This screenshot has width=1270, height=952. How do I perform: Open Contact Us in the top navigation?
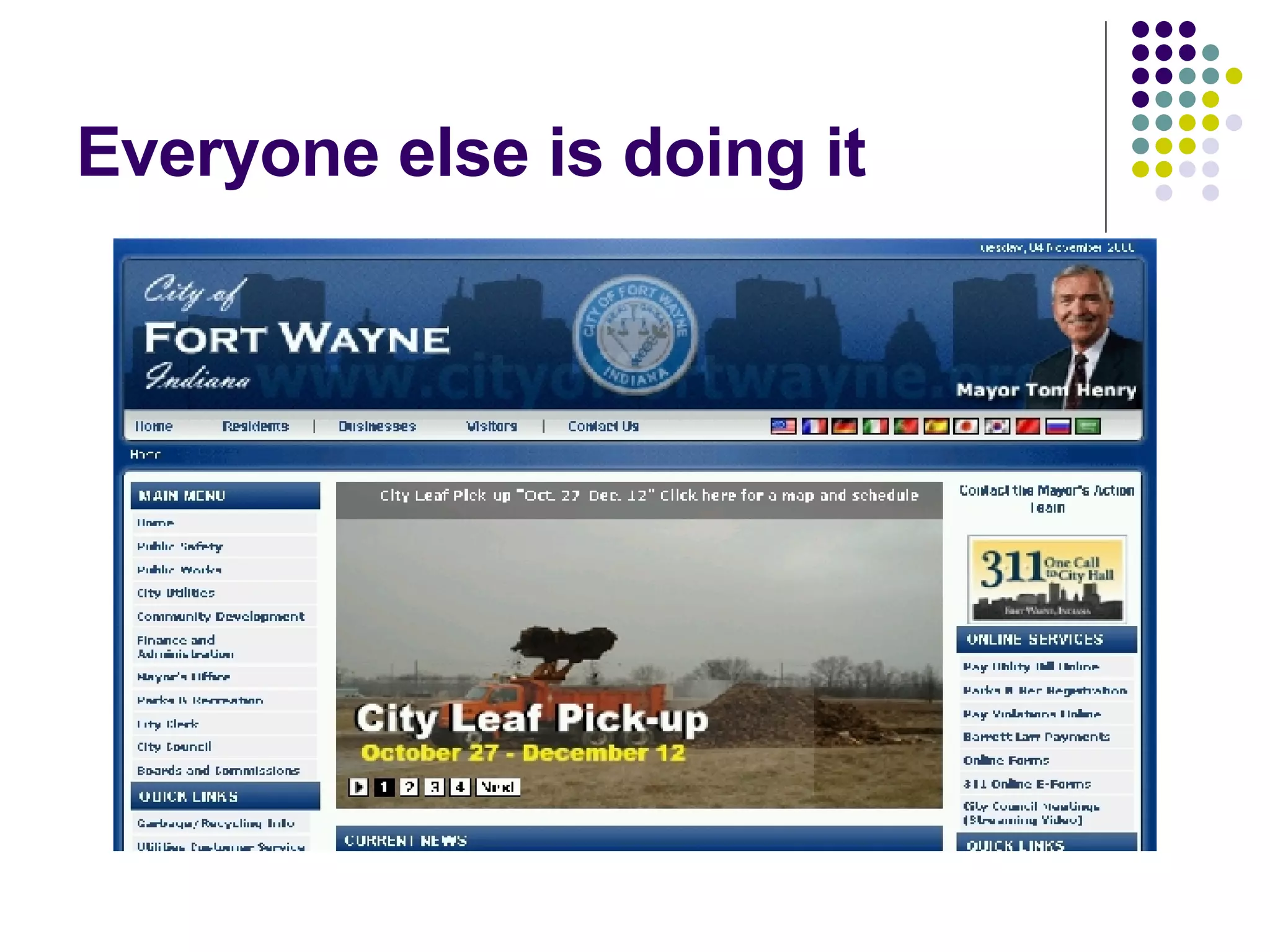tap(603, 426)
